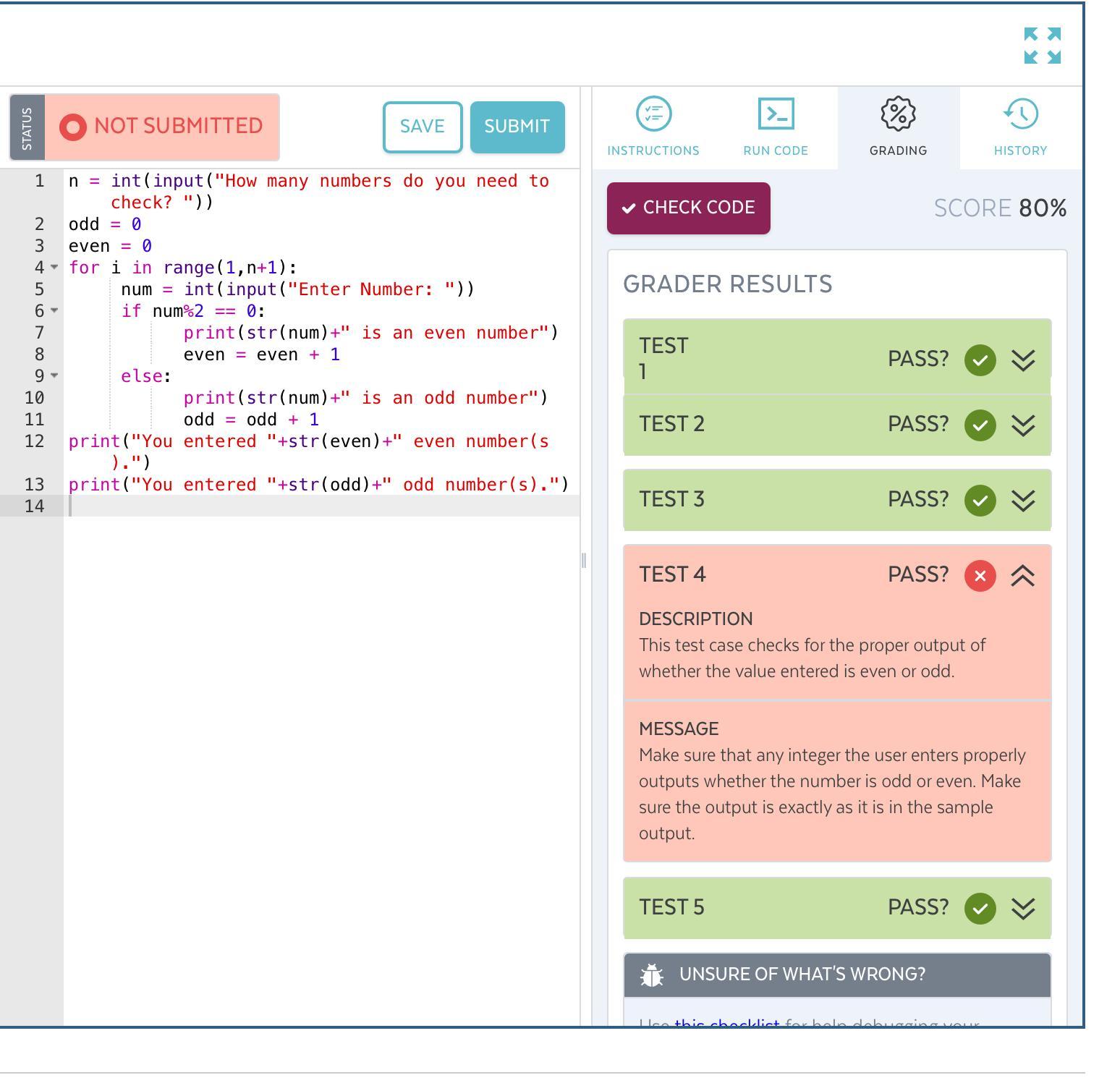Open the Run Code terminal icon

(776, 114)
